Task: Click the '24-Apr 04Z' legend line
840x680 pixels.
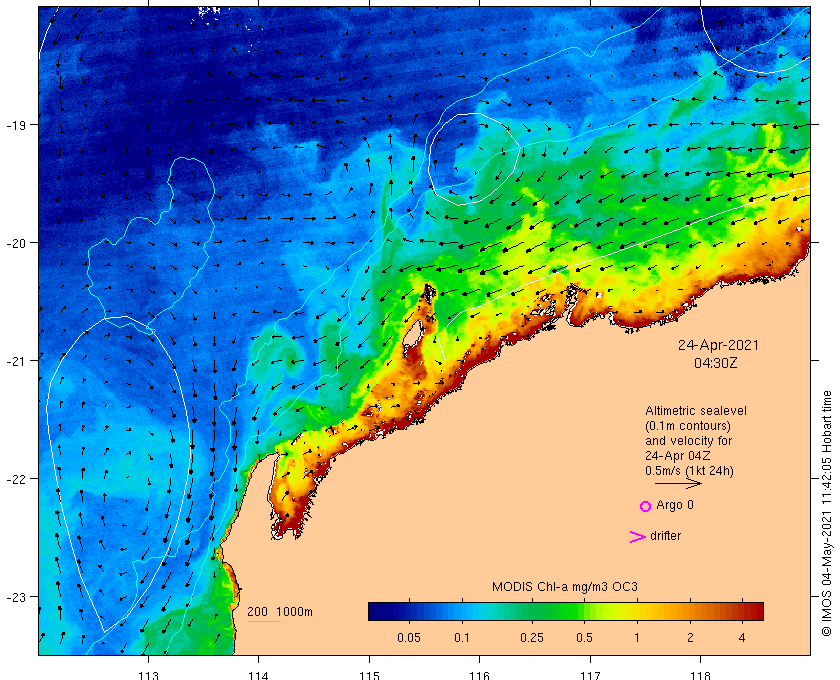Action: pyautogui.click(x=678, y=456)
